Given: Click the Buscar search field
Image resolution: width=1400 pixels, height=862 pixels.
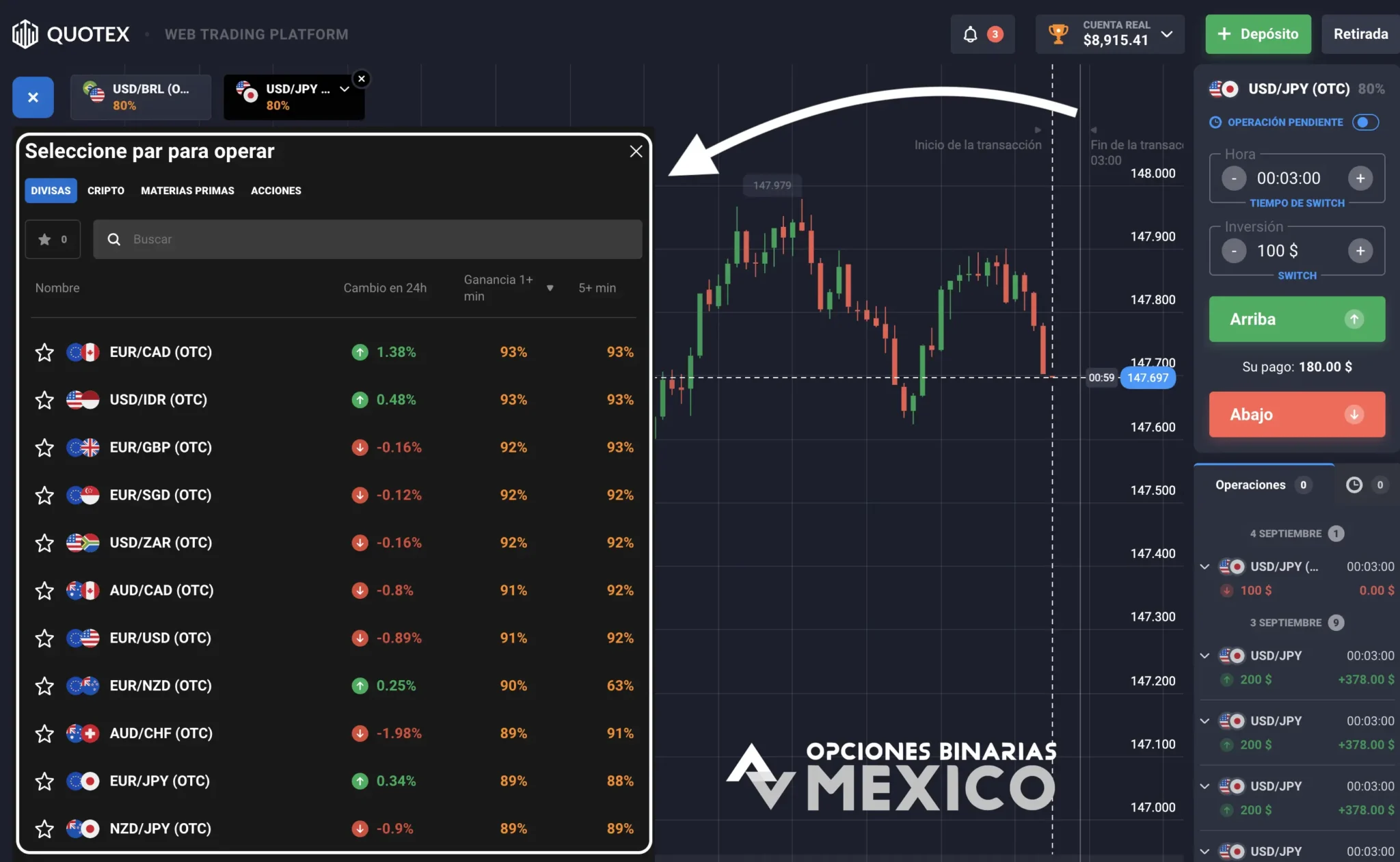Looking at the screenshot, I should tap(368, 239).
